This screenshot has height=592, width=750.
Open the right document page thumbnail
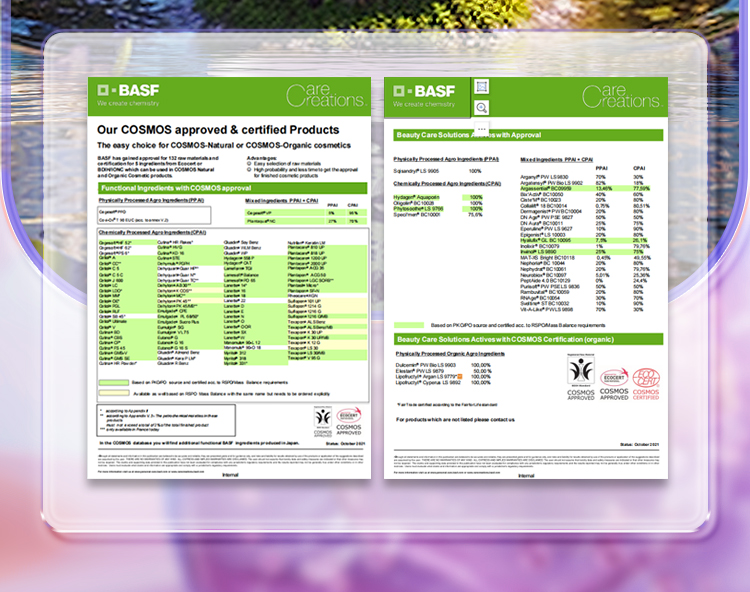[x=526, y=278]
